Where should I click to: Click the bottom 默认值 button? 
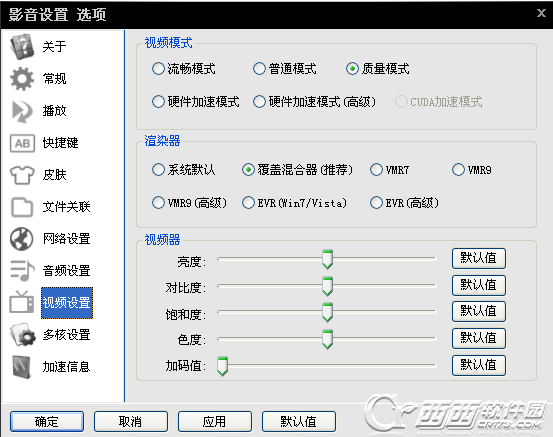point(298,421)
